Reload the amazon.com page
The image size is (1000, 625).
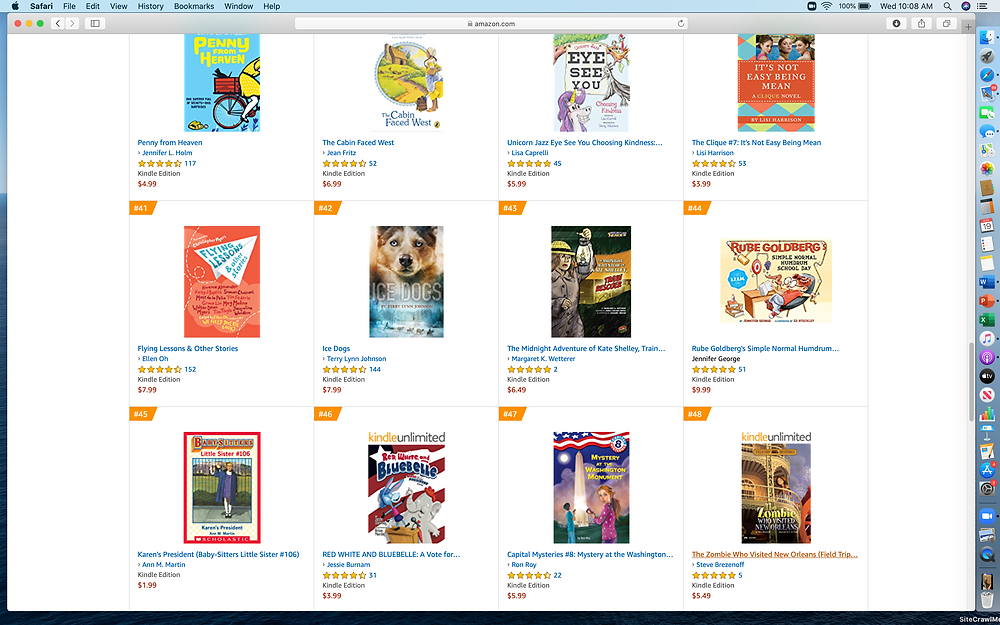(680, 24)
